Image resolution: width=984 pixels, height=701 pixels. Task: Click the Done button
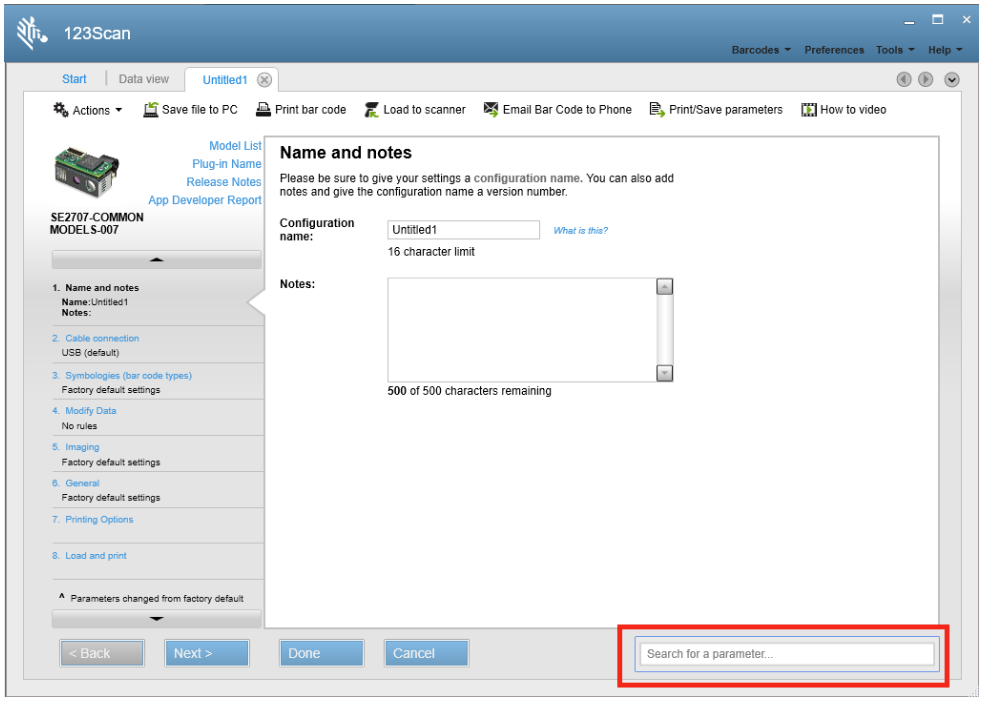(x=322, y=653)
